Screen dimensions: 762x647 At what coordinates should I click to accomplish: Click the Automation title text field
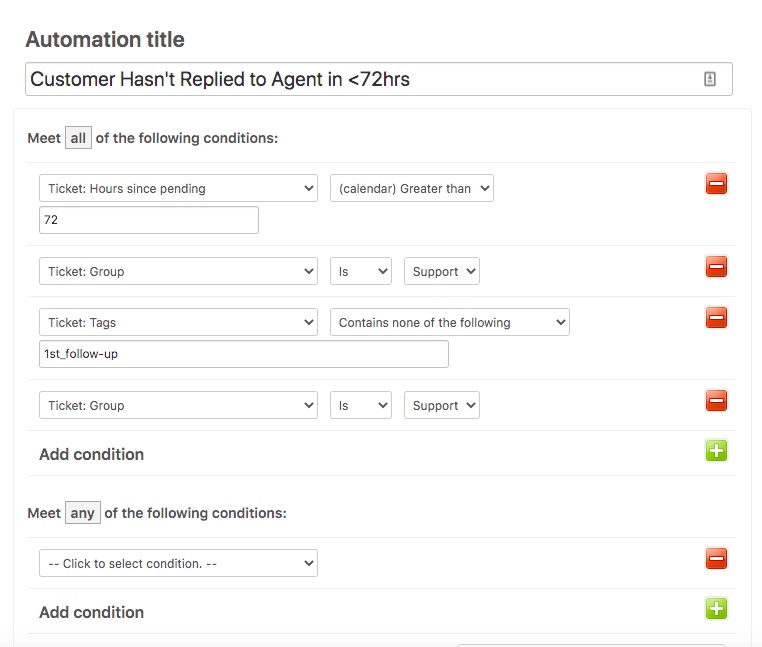click(360, 79)
